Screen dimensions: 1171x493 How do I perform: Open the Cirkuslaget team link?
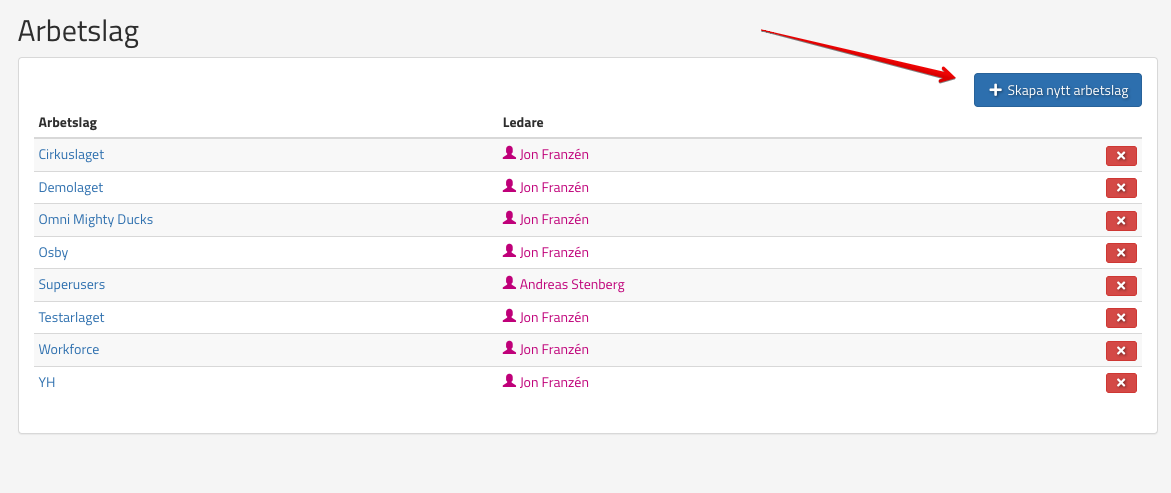coord(71,155)
